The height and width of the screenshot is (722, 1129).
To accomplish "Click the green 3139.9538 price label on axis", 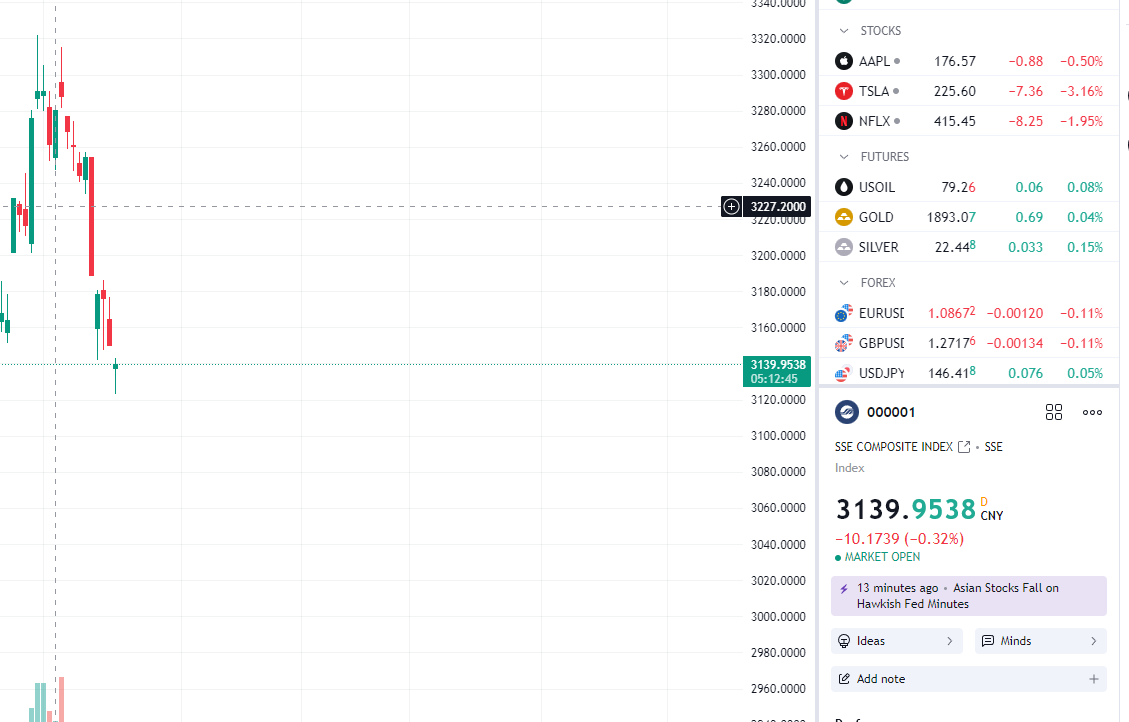I will (777, 371).
